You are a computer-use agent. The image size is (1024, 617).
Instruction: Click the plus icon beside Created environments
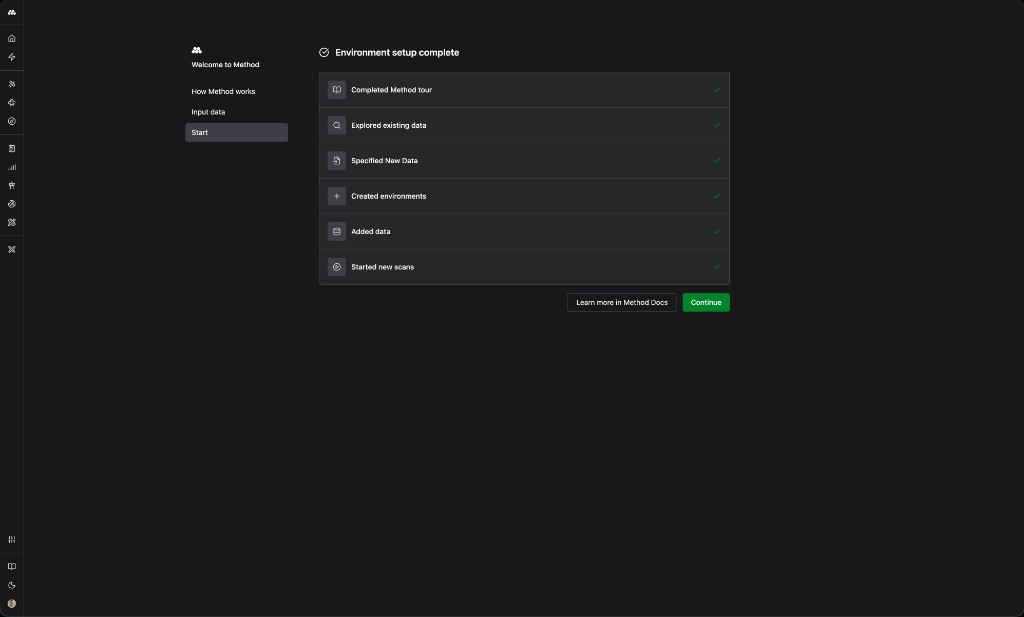336,196
